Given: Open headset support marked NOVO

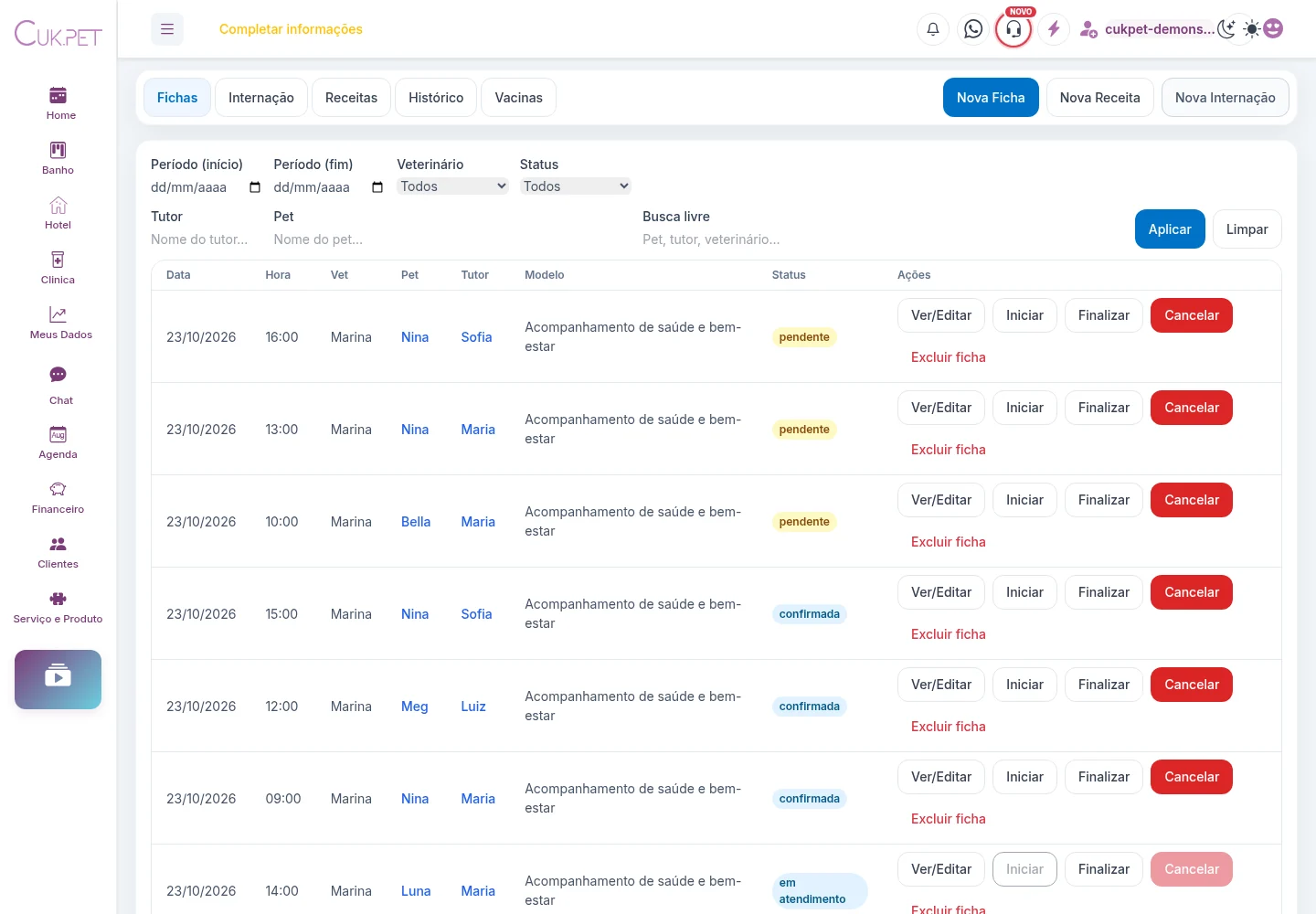Looking at the screenshot, I should pyautogui.click(x=1014, y=29).
